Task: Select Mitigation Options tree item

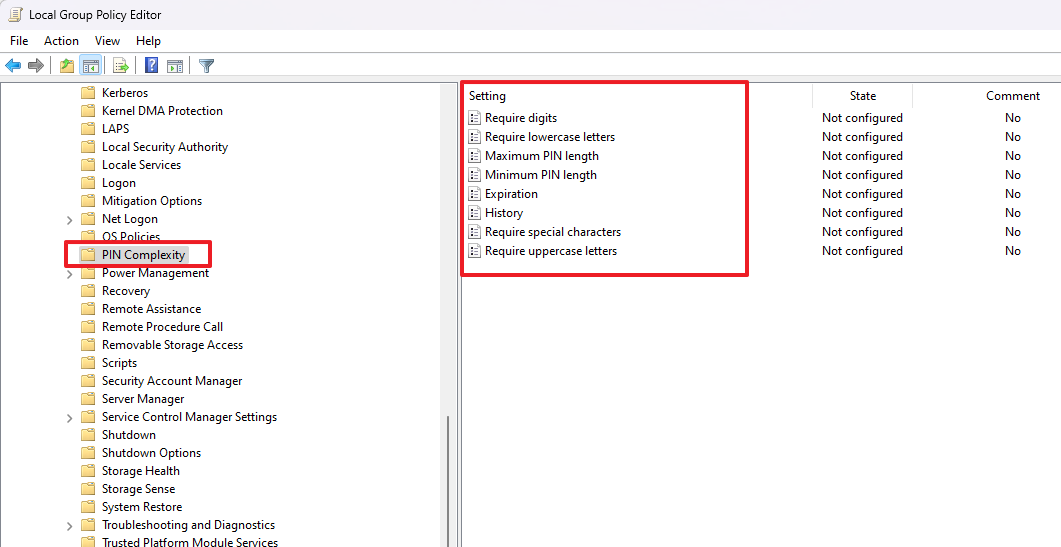Action: (152, 200)
